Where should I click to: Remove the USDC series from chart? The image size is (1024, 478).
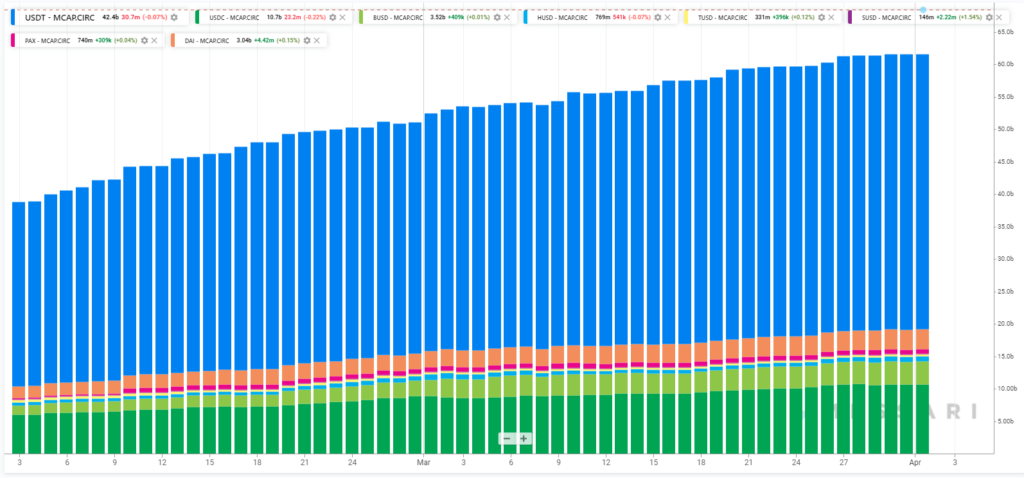[345, 17]
